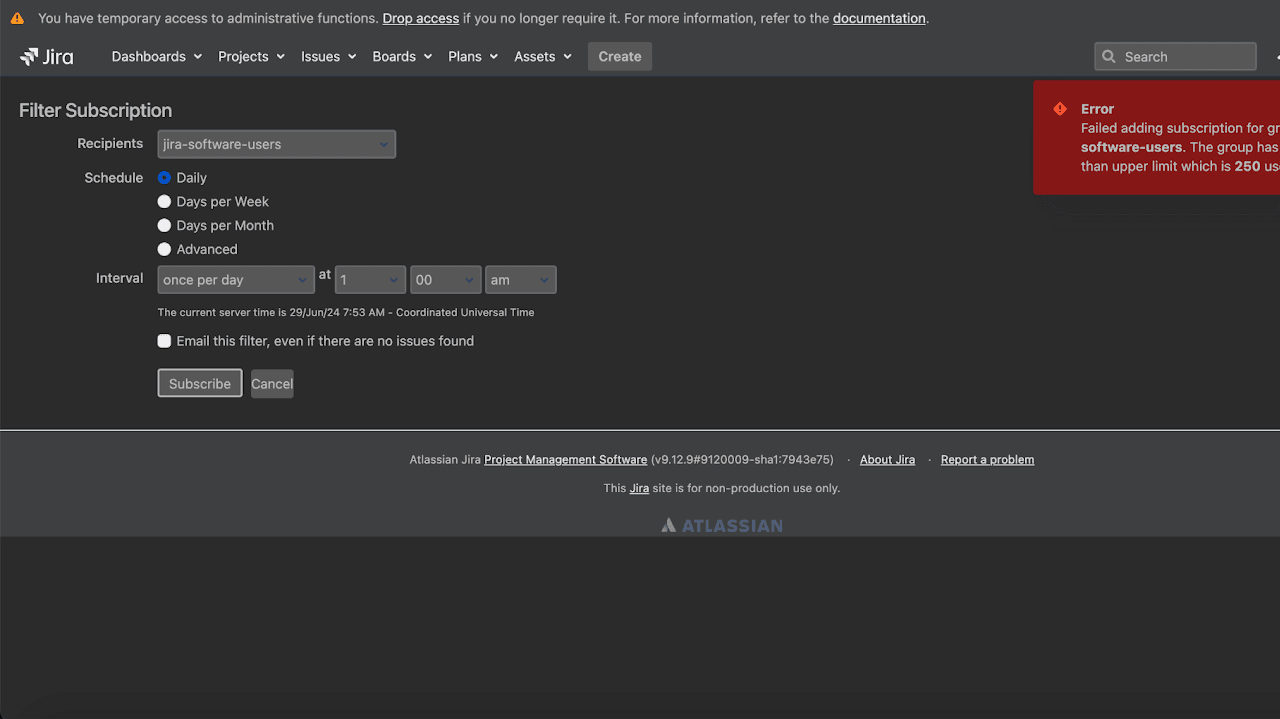Click the warning triangle in the admin banner
Screen dimensions: 1280x719
[18, 17]
